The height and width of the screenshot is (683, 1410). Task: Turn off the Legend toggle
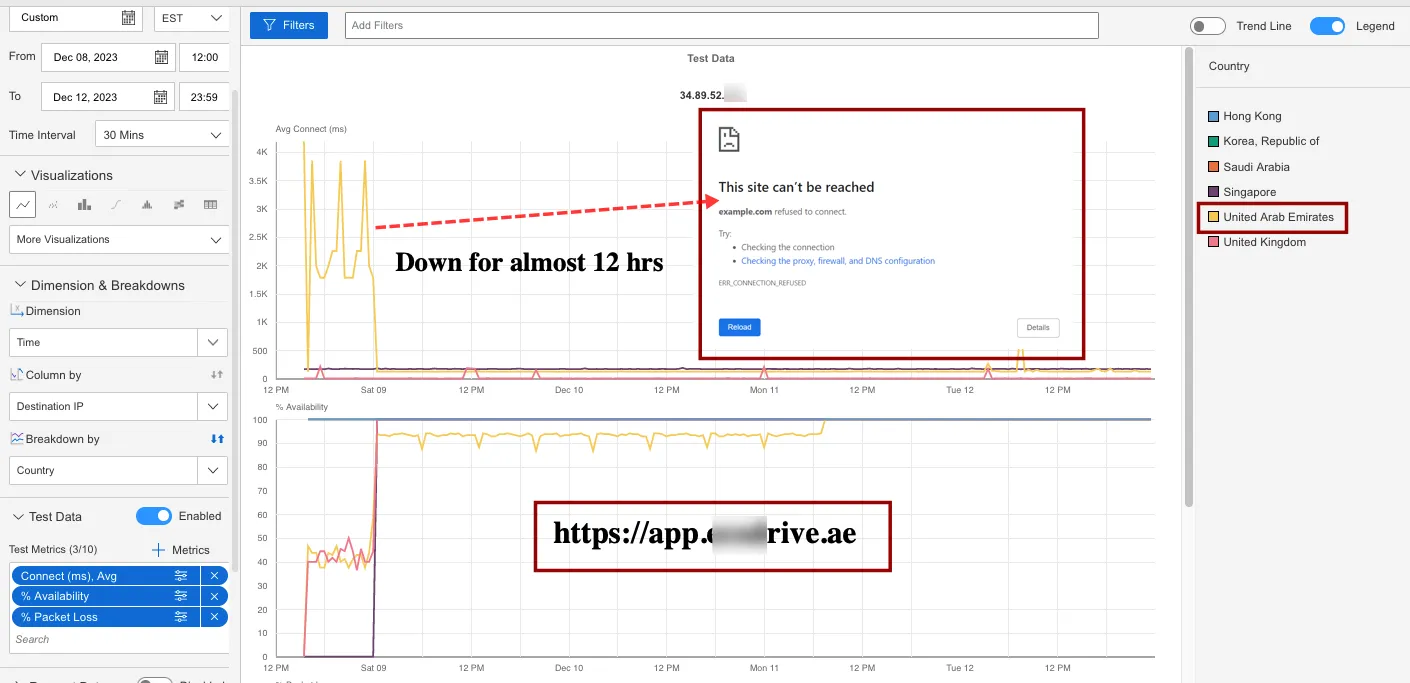[1327, 26]
